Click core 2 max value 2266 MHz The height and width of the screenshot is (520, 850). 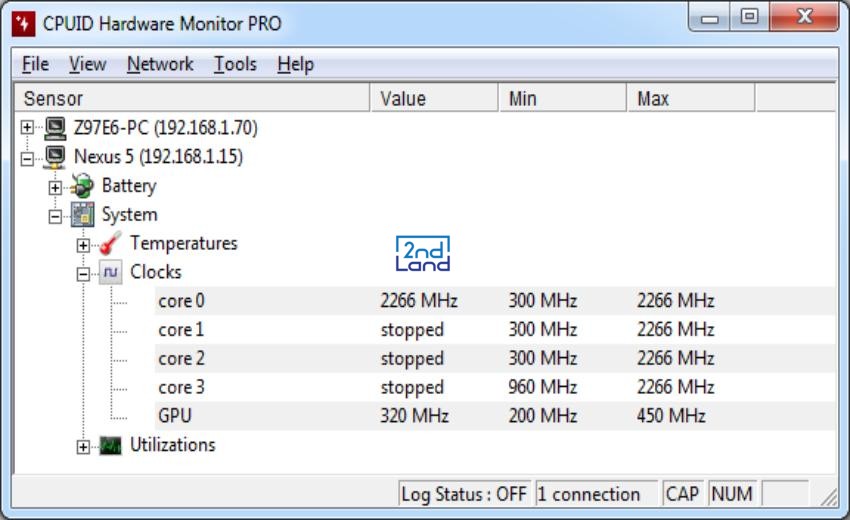point(675,358)
